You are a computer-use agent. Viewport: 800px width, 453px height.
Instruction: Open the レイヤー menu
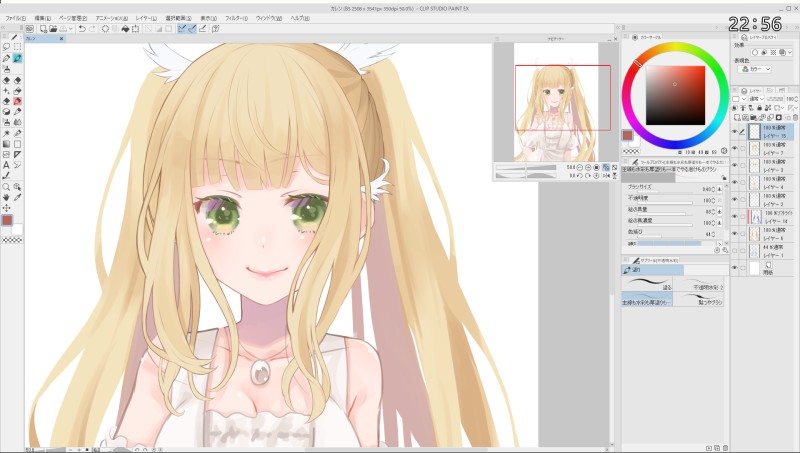point(146,18)
